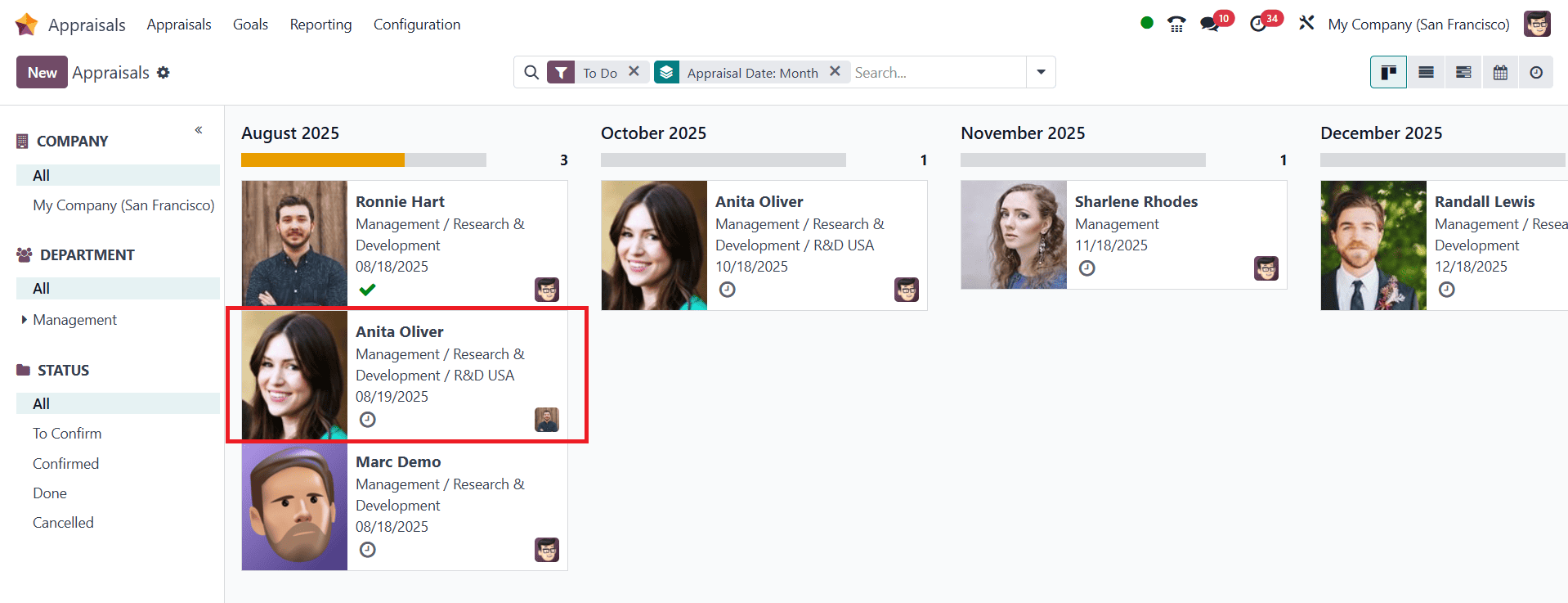This screenshot has width=1568, height=603.
Task: Click the October 2025 progress bar
Action: 724,160
